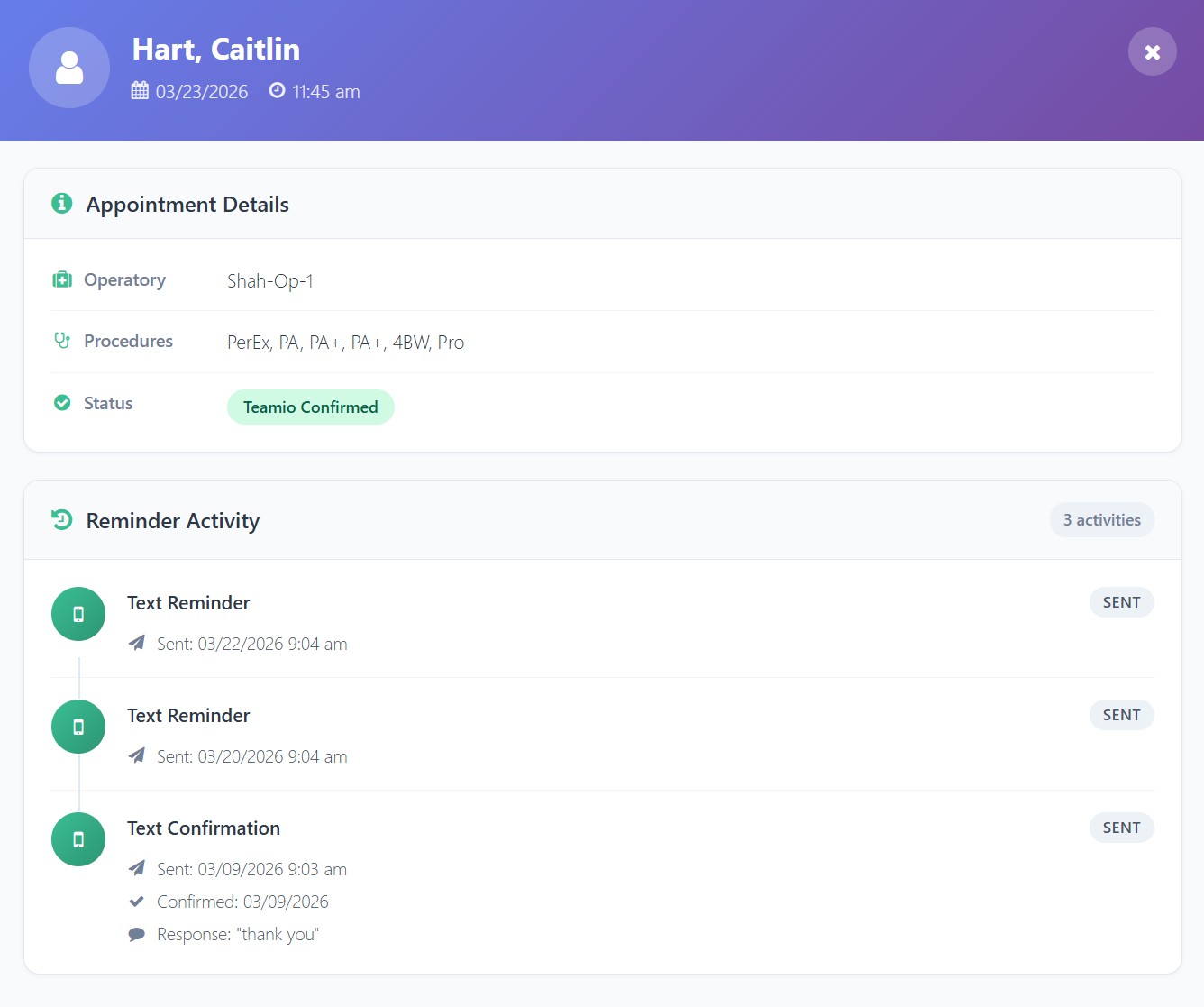1204x1007 pixels.
Task: Click SENT badge on 03/20/2026 reminder
Action: coord(1121,715)
